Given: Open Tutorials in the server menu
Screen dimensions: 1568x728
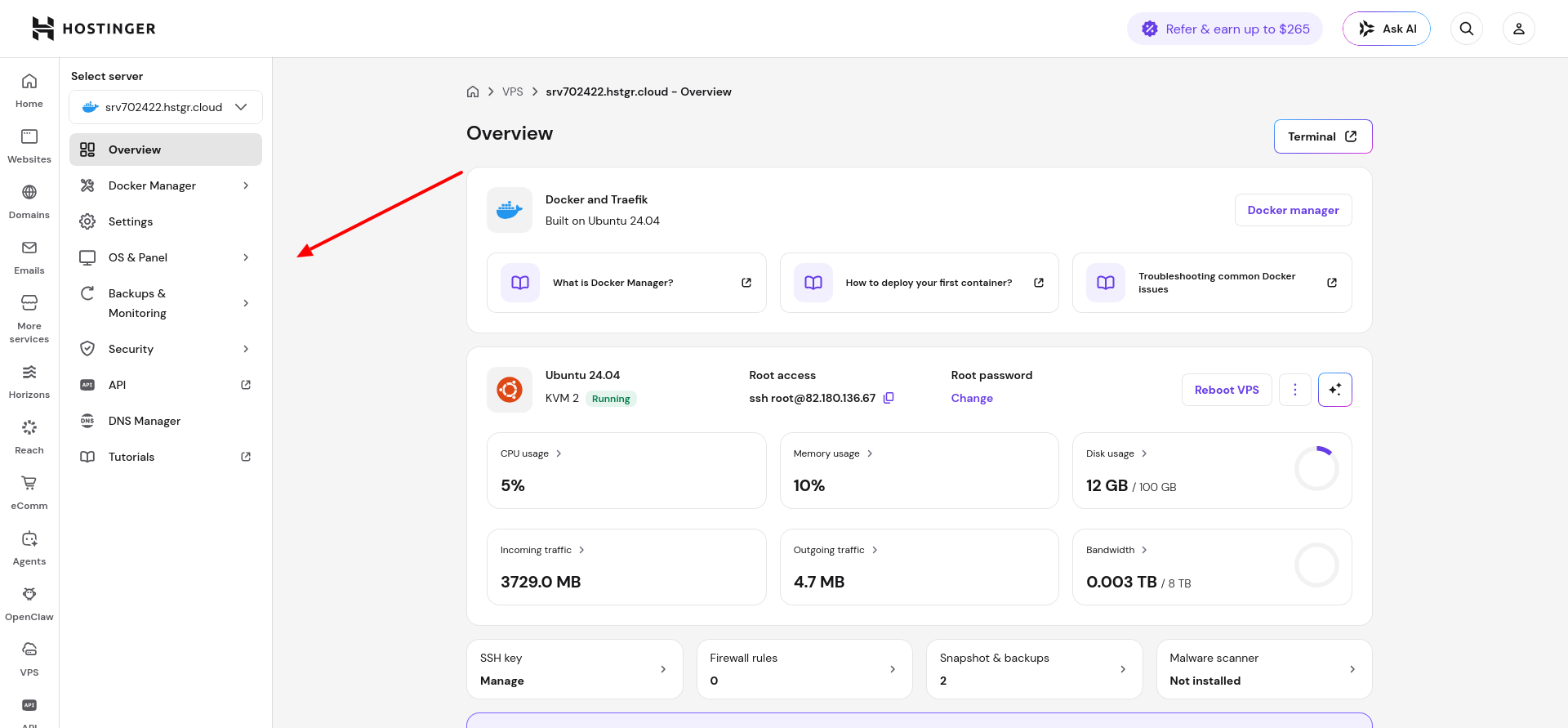Looking at the screenshot, I should (x=166, y=457).
